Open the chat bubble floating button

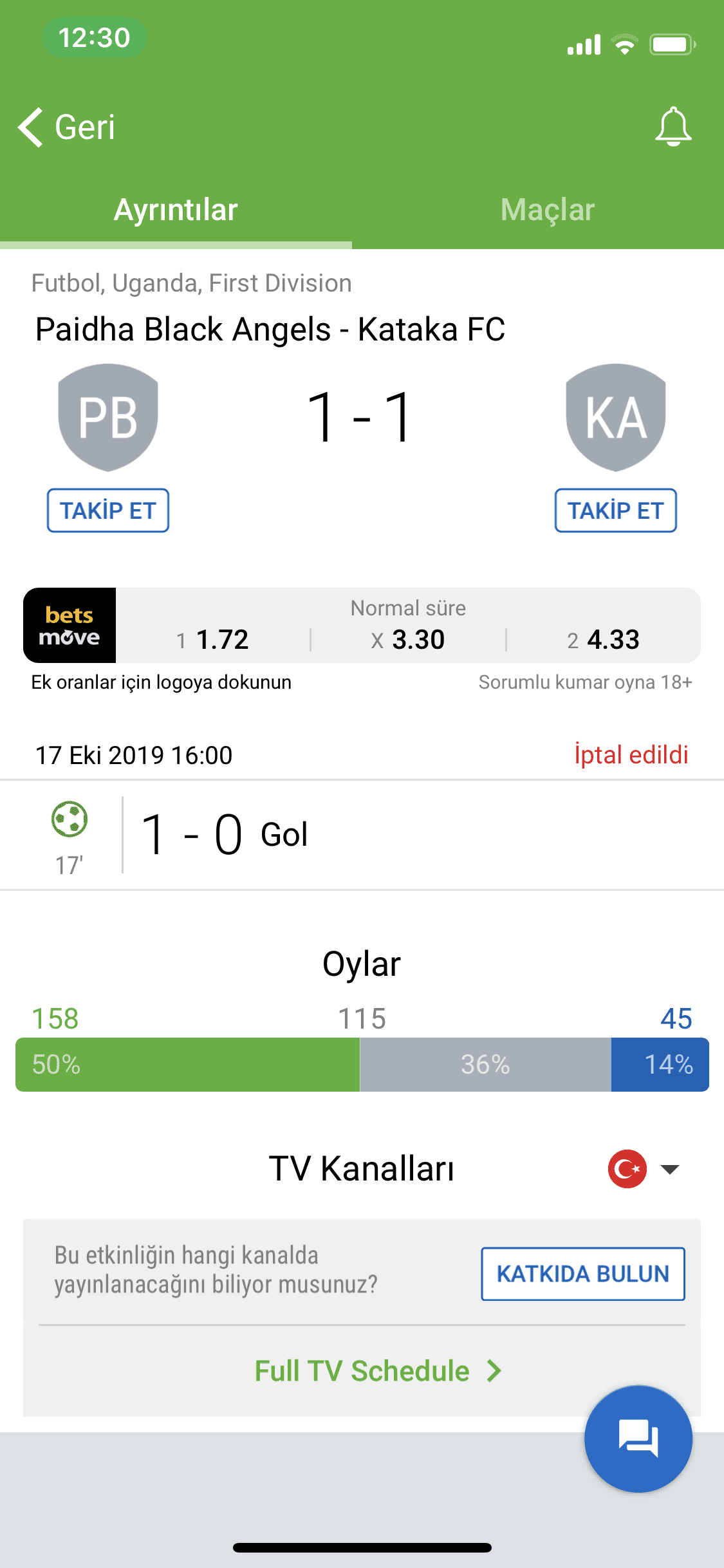pyautogui.click(x=638, y=1439)
